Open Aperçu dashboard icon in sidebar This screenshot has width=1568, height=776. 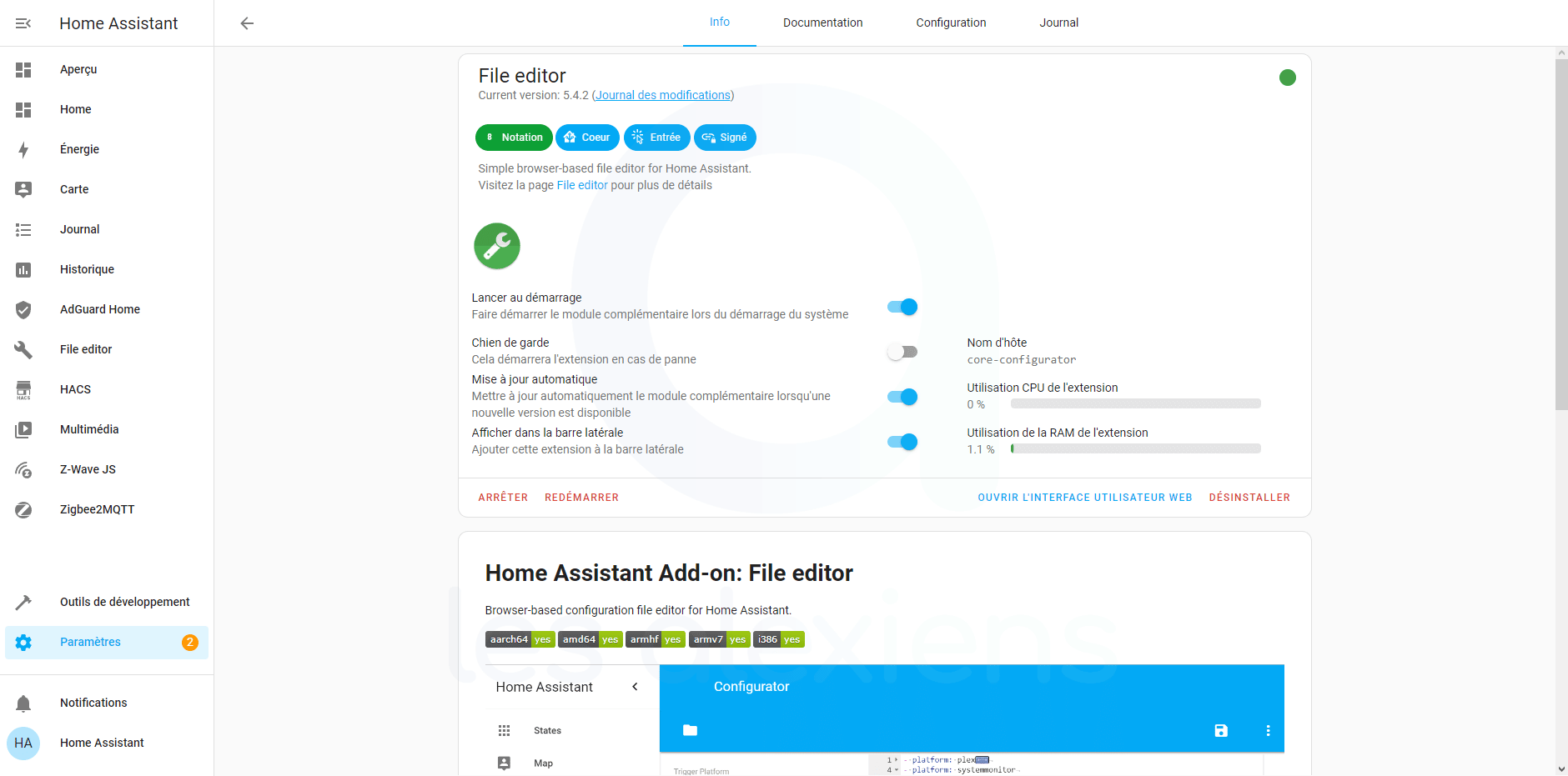[23, 70]
